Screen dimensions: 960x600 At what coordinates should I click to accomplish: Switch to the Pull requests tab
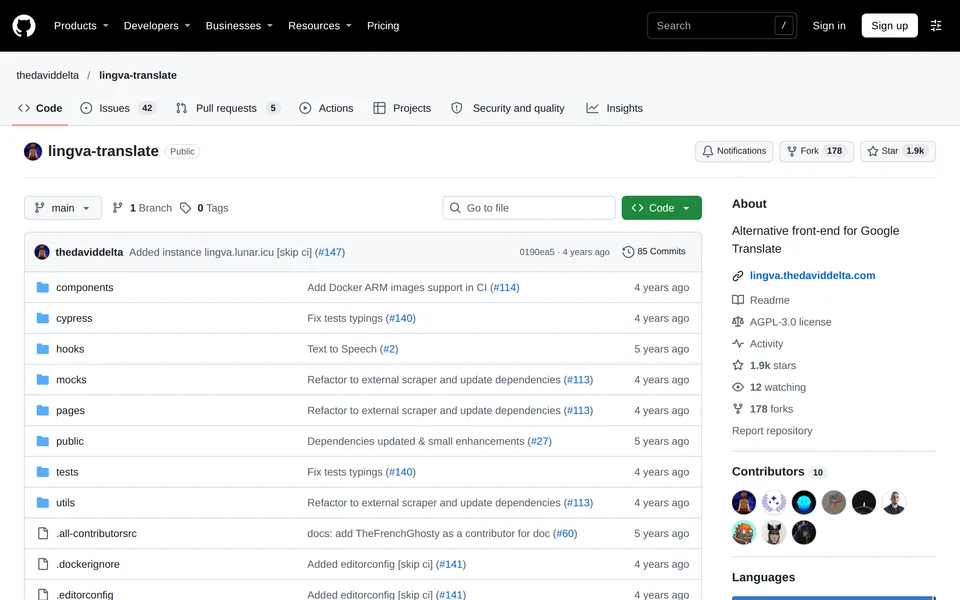(x=228, y=108)
